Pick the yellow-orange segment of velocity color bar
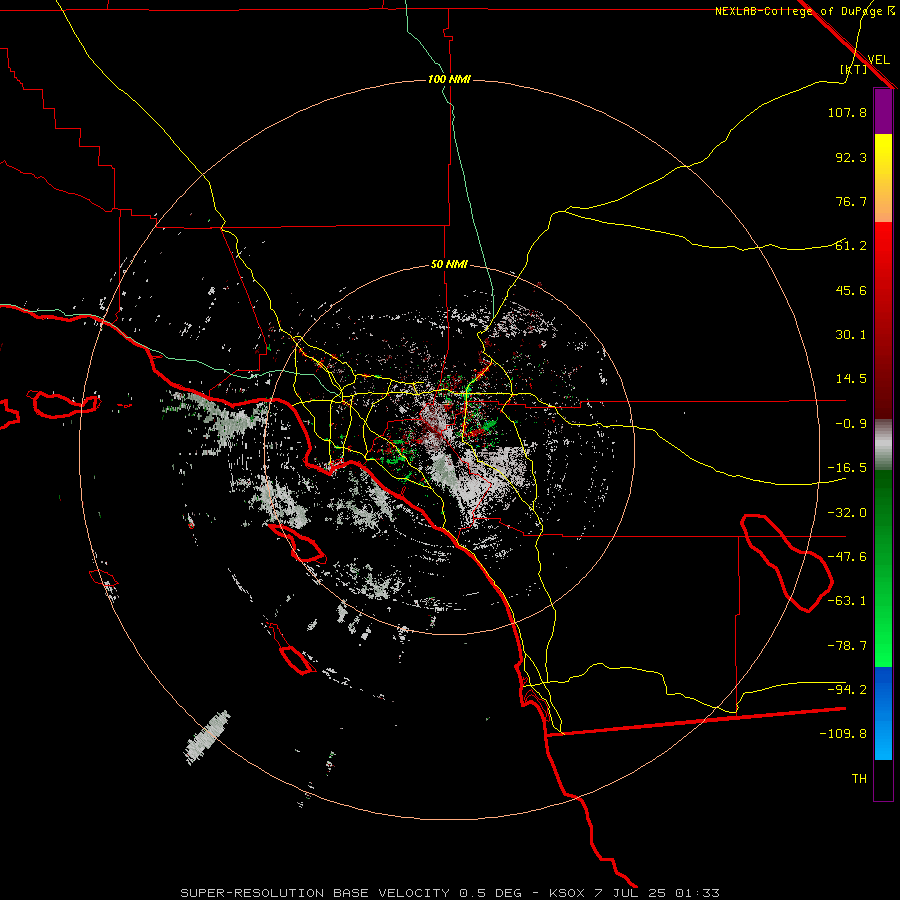Screen dimensions: 900x900 883,178
